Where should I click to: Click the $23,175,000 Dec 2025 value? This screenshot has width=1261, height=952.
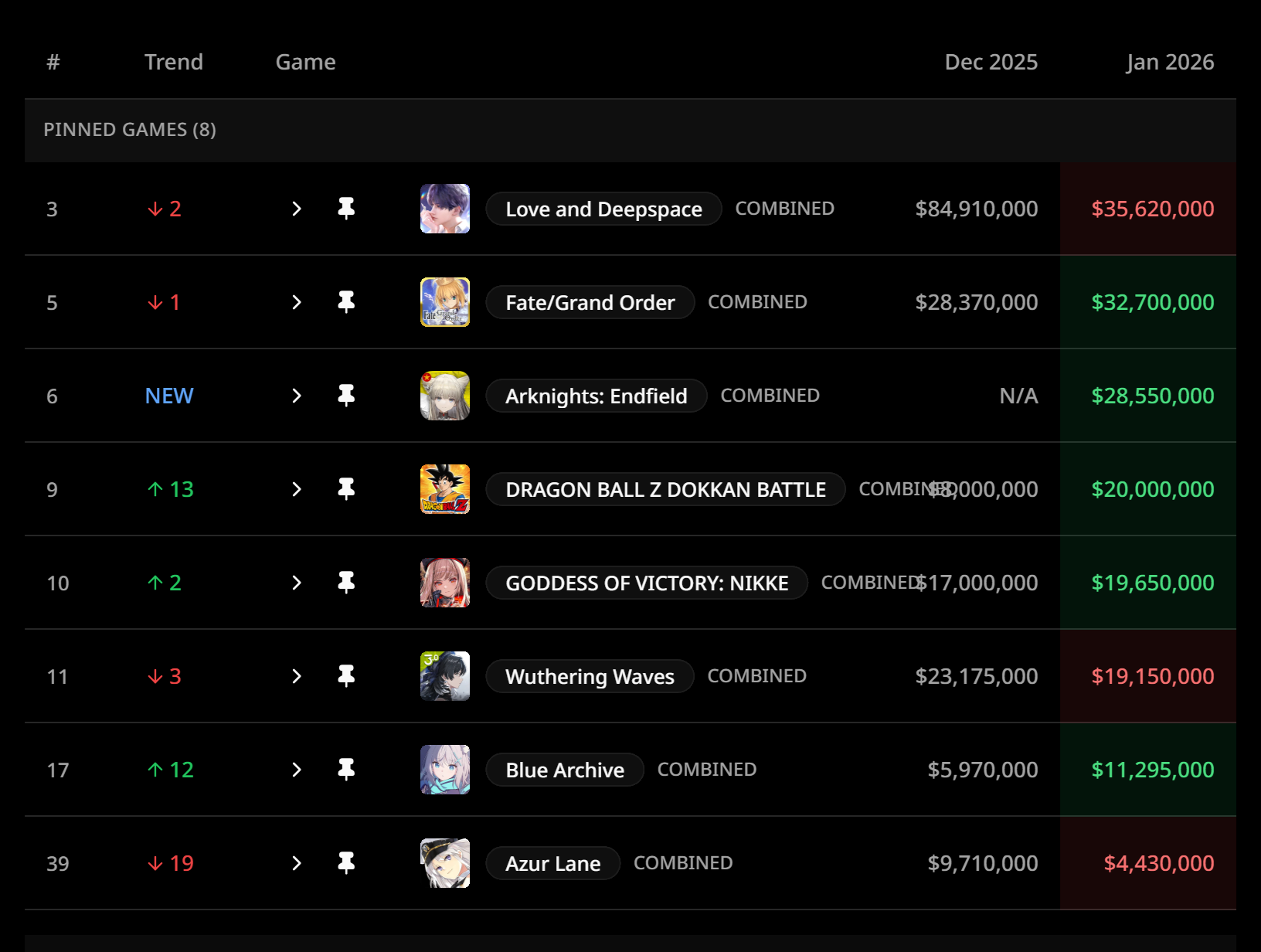[x=977, y=676]
